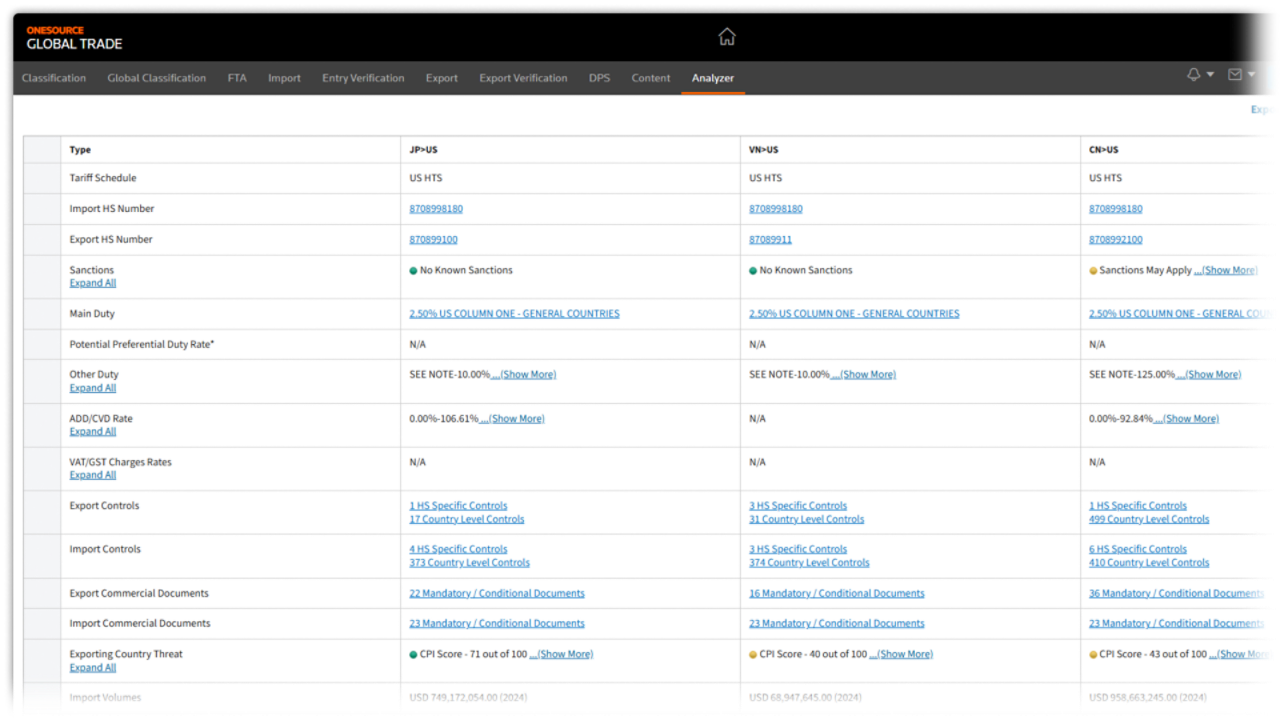Click Expand All under Sanctions
The height and width of the screenshot is (720, 1280).
tap(92, 283)
